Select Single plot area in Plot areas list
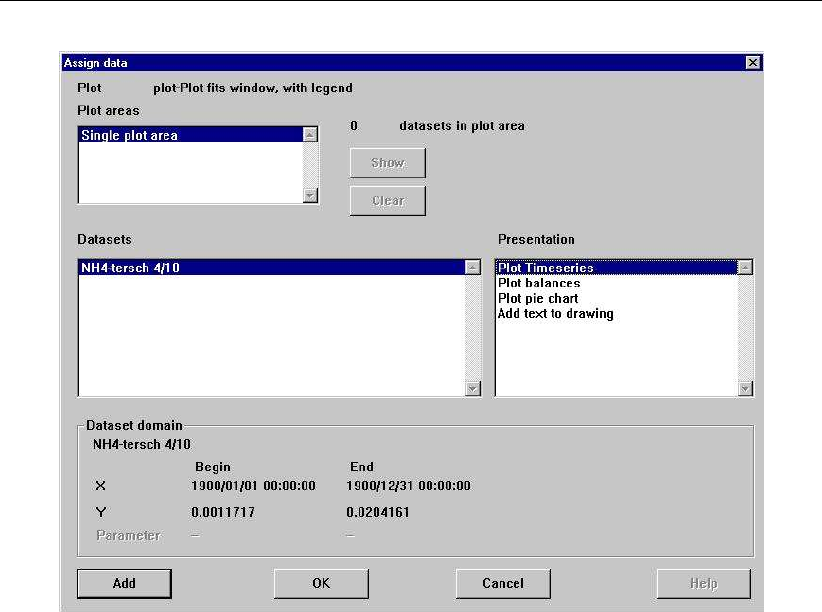 [x=191, y=135]
